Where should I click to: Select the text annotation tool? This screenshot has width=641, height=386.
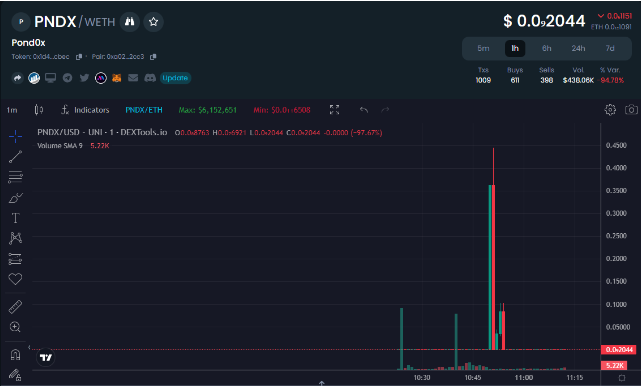coord(15,218)
